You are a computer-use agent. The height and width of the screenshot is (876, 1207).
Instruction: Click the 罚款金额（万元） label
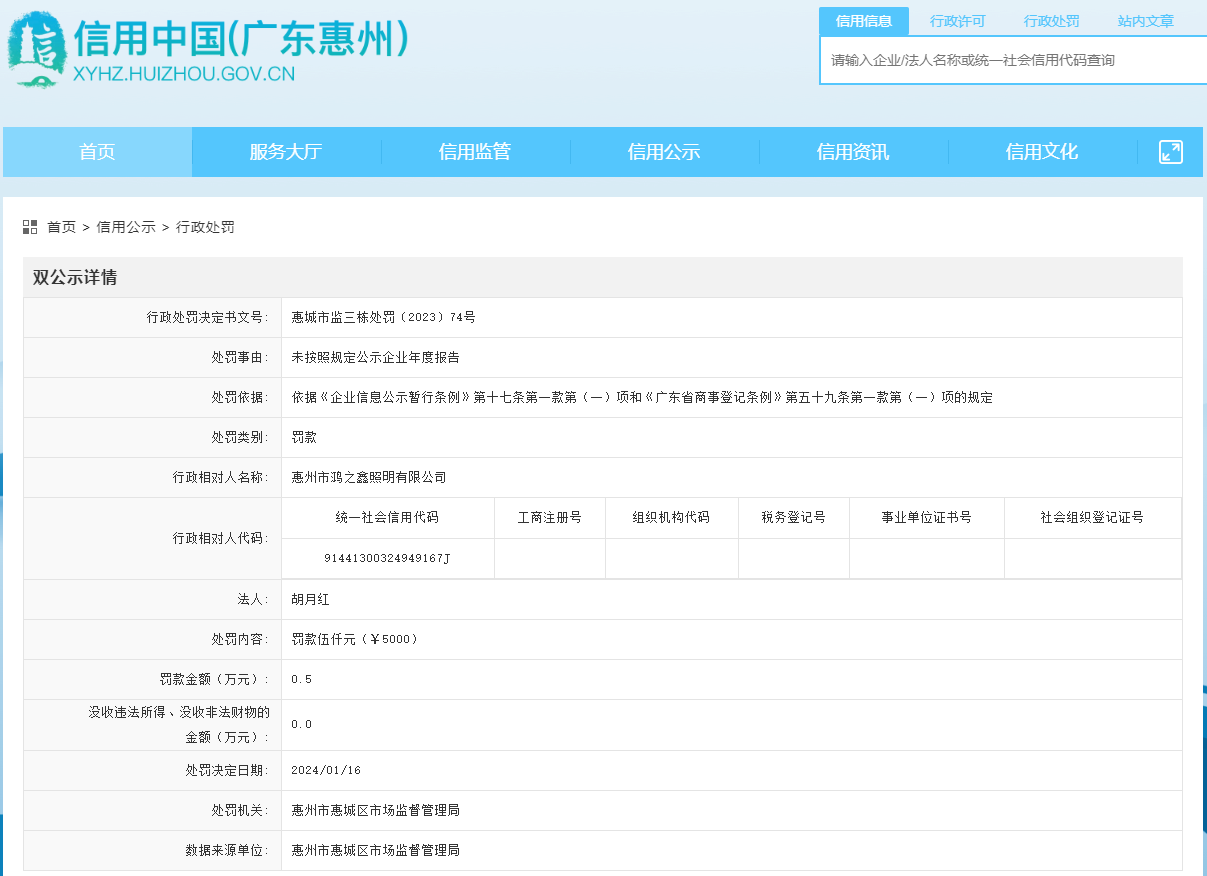click(x=215, y=679)
